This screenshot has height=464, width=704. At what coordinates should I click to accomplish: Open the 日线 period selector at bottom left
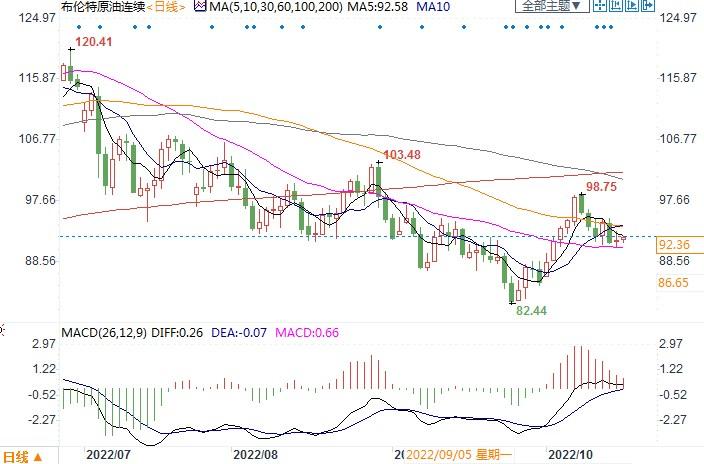[x=15, y=455]
